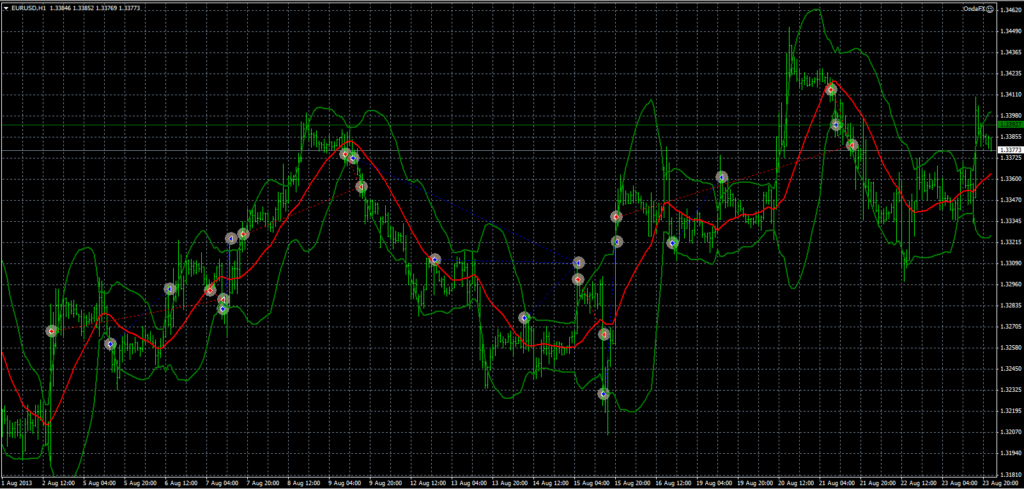Viewport: 1024px width, 489px height.
Task: Click the 1.34620 price scale value
Action: pos(1009,11)
